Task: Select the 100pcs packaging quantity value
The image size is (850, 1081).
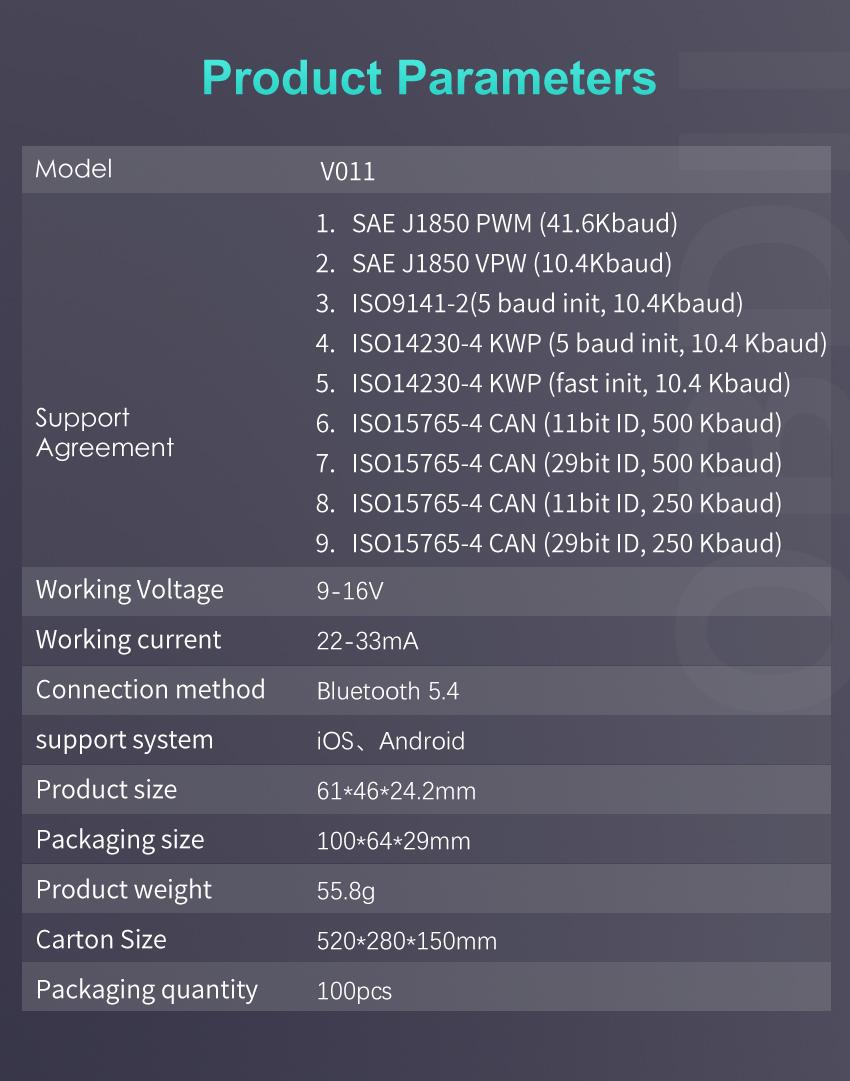Action: pyautogui.click(x=354, y=991)
